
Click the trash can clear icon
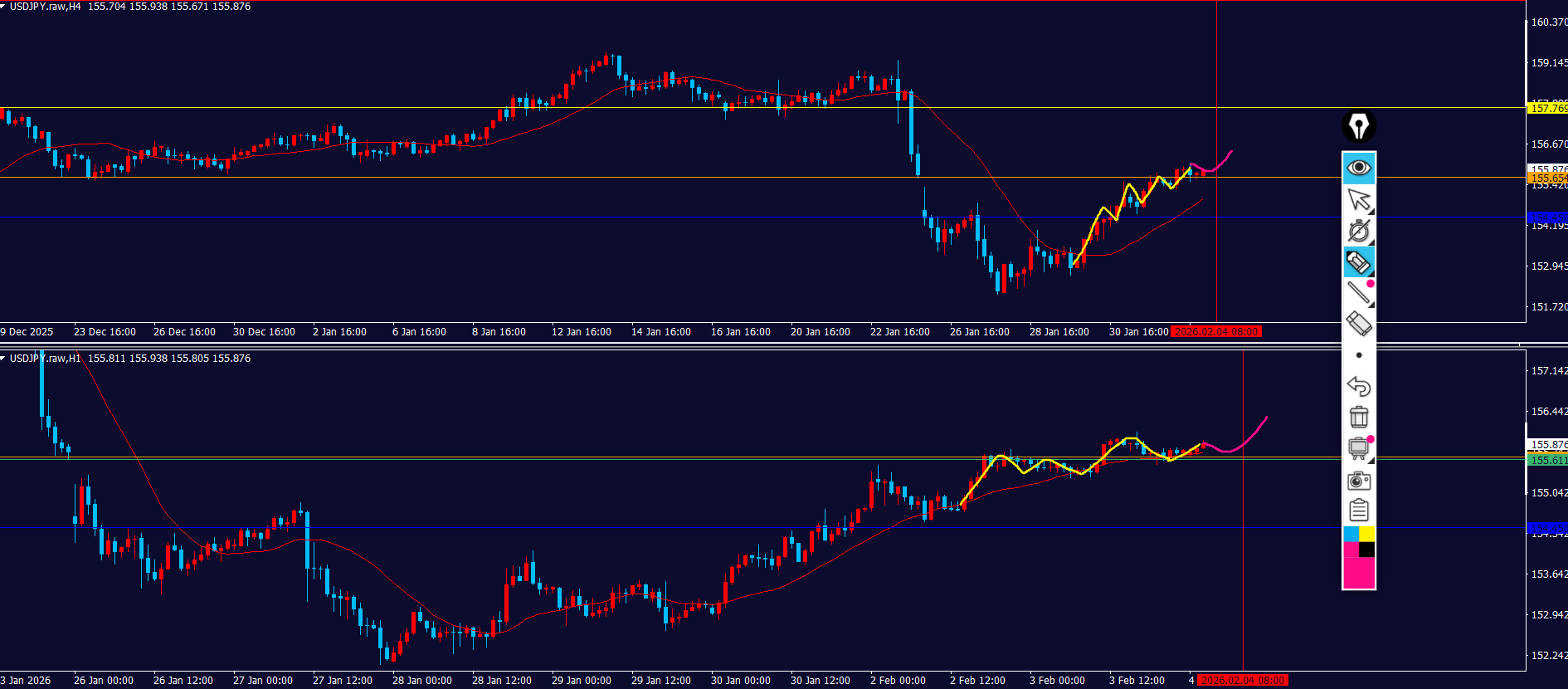point(1358,417)
